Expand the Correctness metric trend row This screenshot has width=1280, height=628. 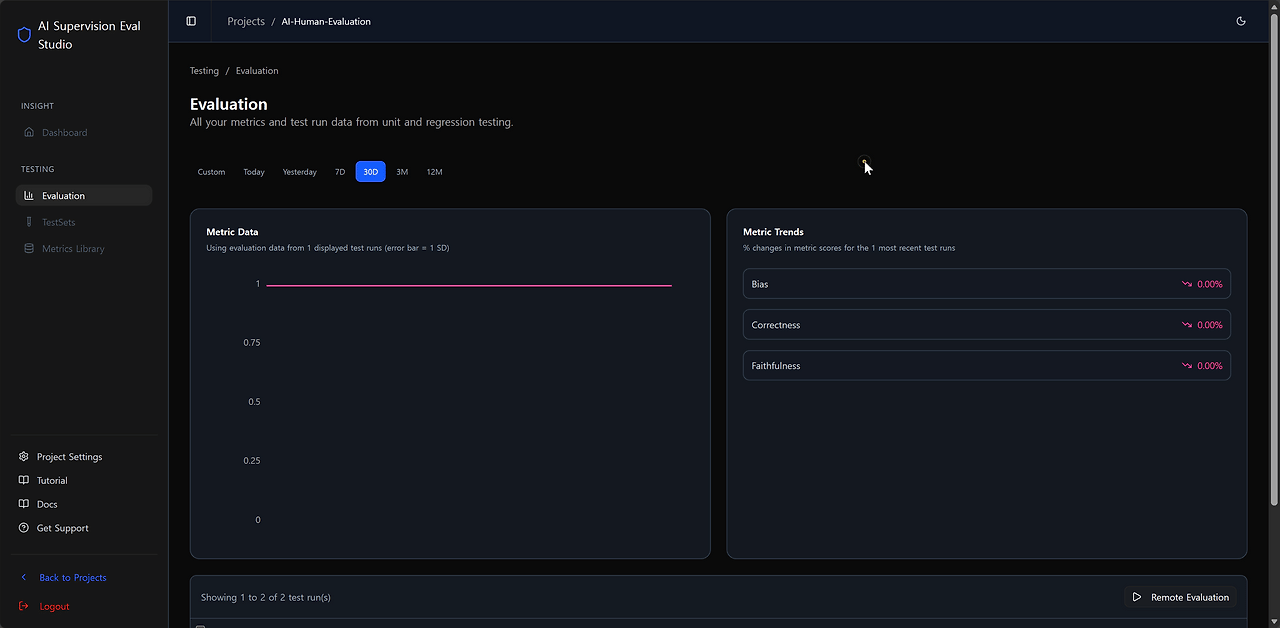[986, 324]
